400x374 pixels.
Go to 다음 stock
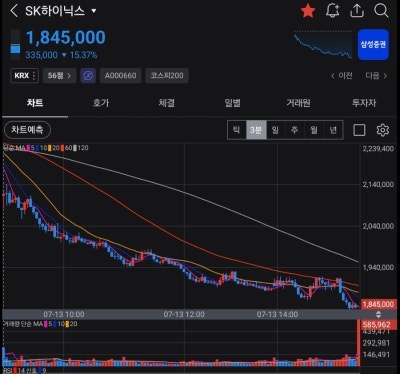[x=376, y=76]
